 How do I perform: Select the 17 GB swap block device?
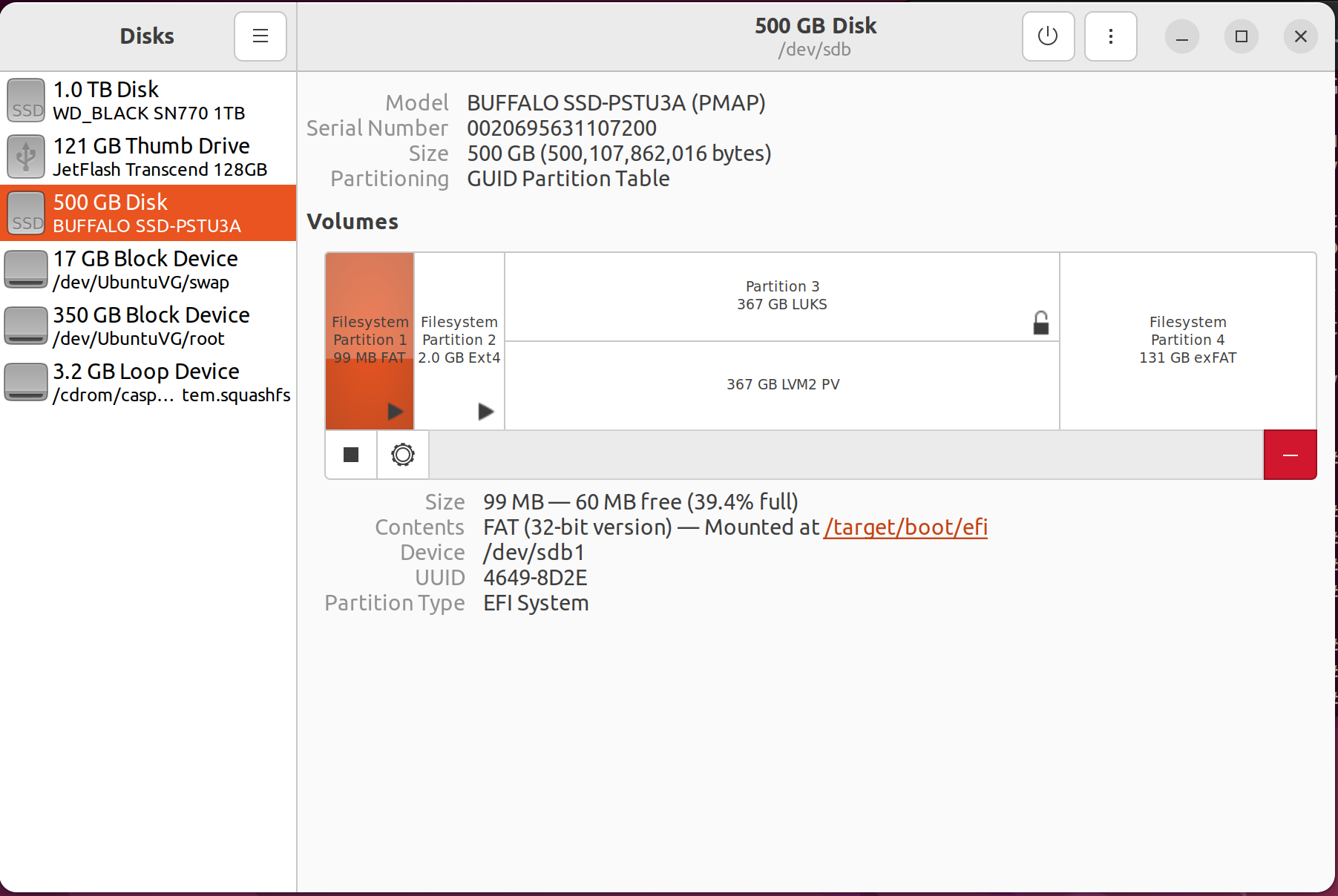point(148,269)
